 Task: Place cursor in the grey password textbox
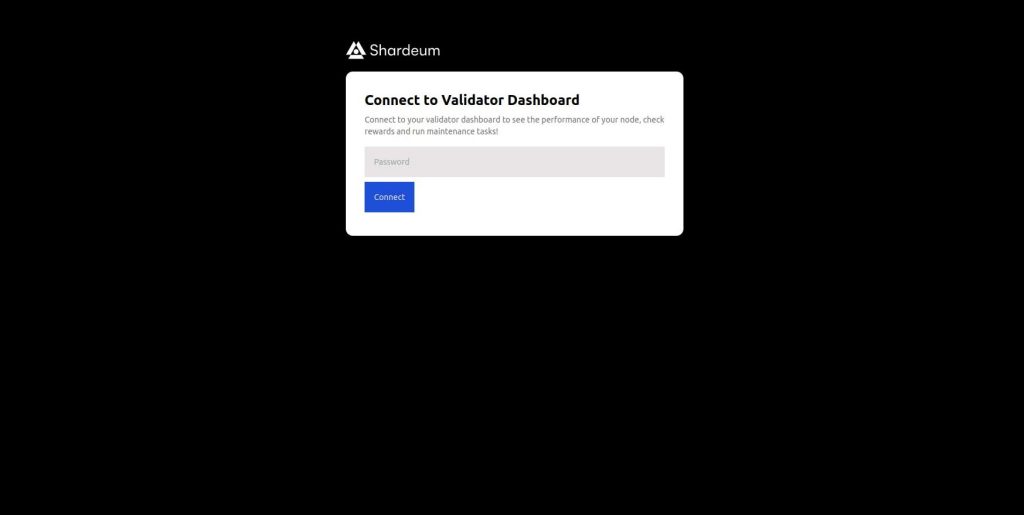pos(515,162)
